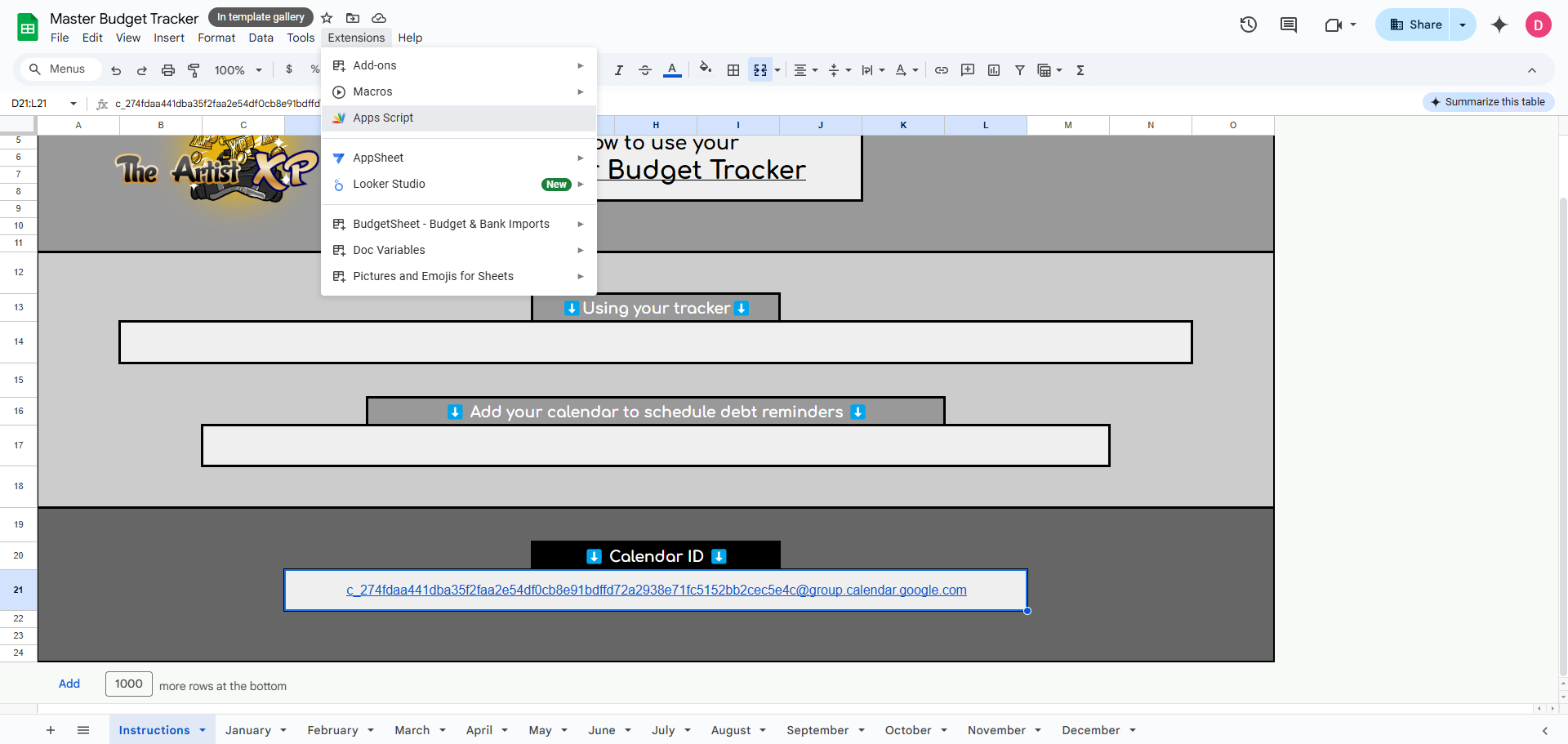This screenshot has width=1568, height=744.
Task: Check the cloud save status icon
Action: tap(379, 18)
